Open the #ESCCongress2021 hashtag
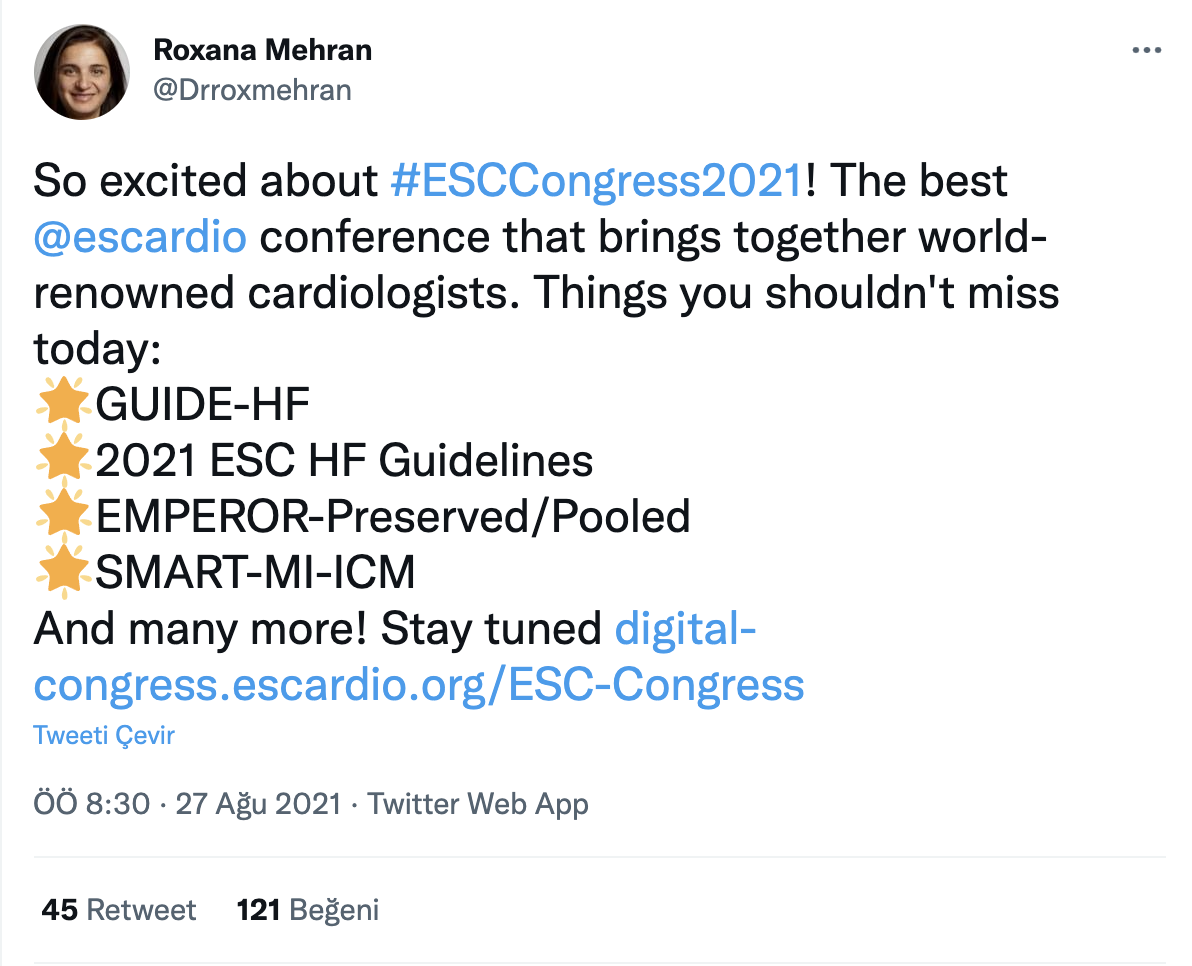 click(x=597, y=181)
